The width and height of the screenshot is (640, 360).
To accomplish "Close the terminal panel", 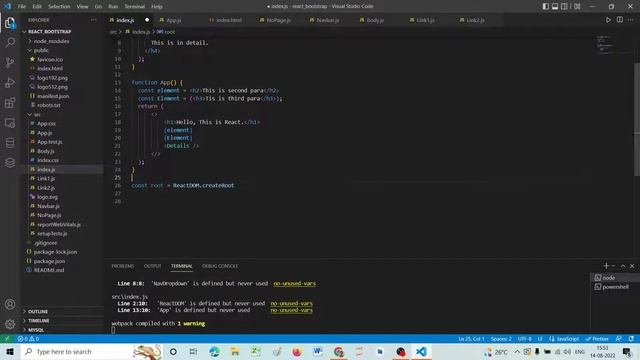I will pyautogui.click(x=632, y=266).
